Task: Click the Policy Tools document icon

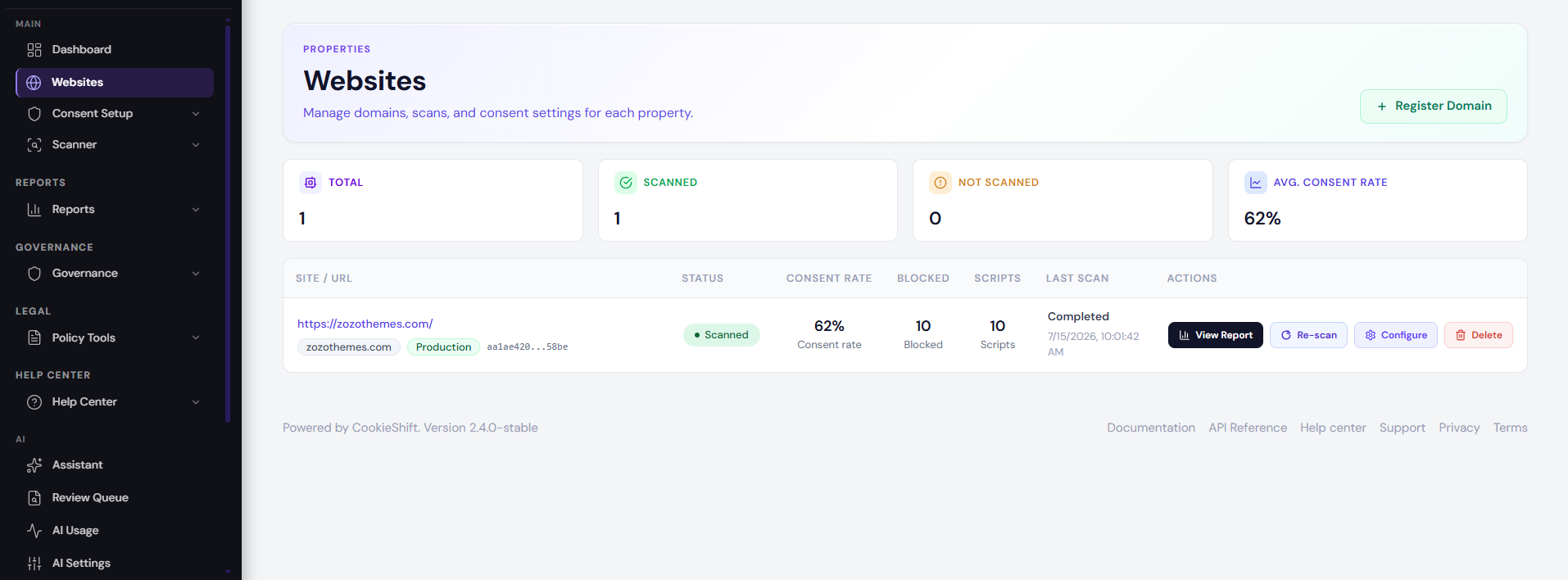Action: [34, 338]
